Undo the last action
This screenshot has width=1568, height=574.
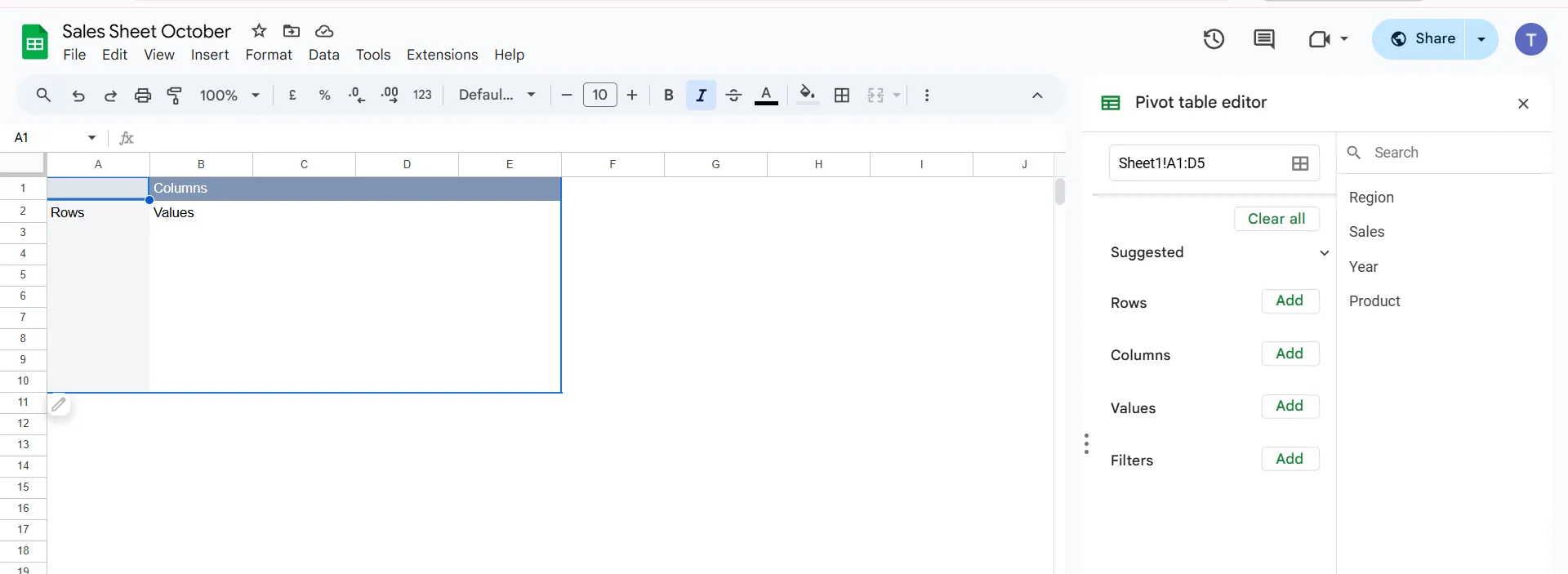78,96
